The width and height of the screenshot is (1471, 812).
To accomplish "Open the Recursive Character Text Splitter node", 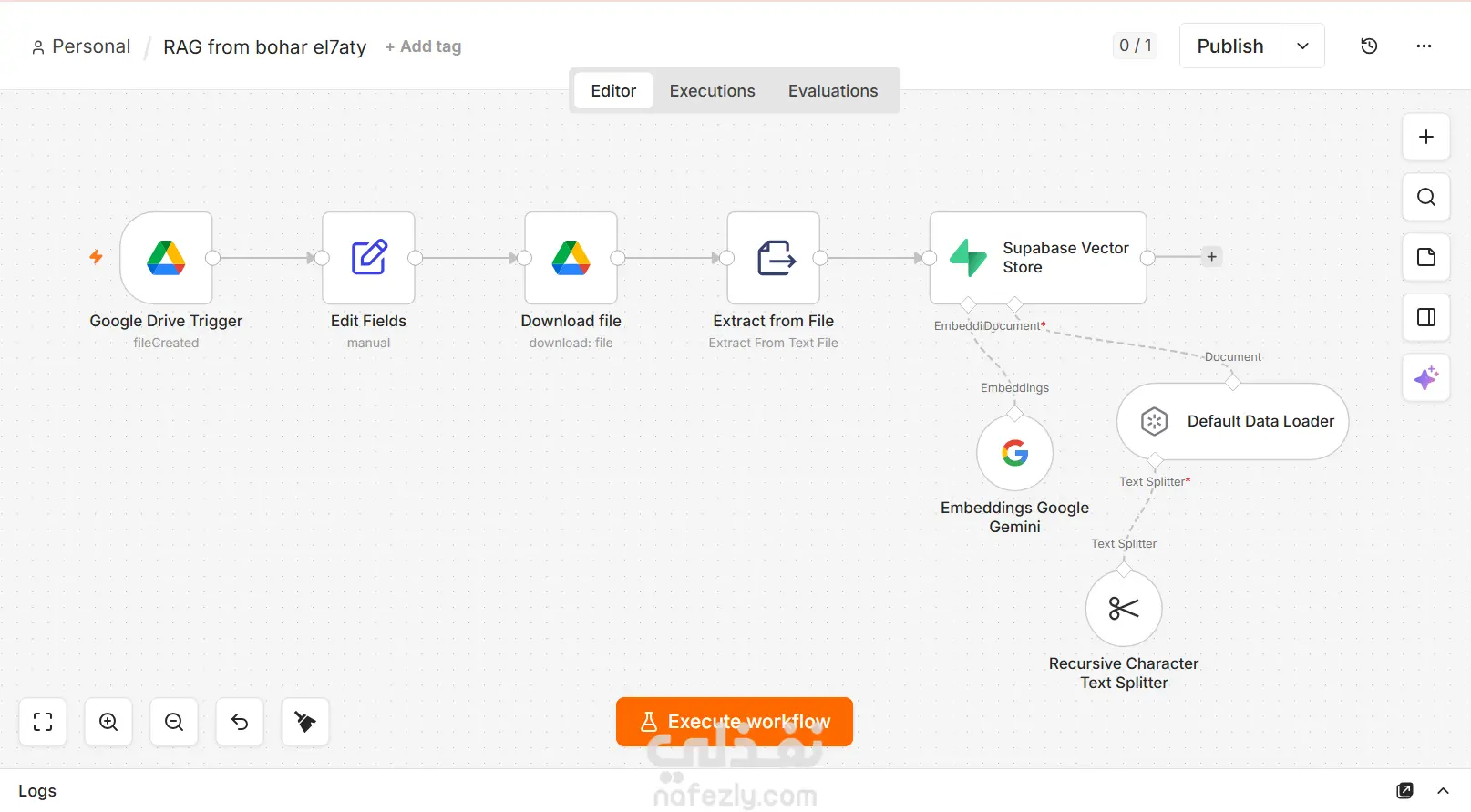I will pos(1124,609).
